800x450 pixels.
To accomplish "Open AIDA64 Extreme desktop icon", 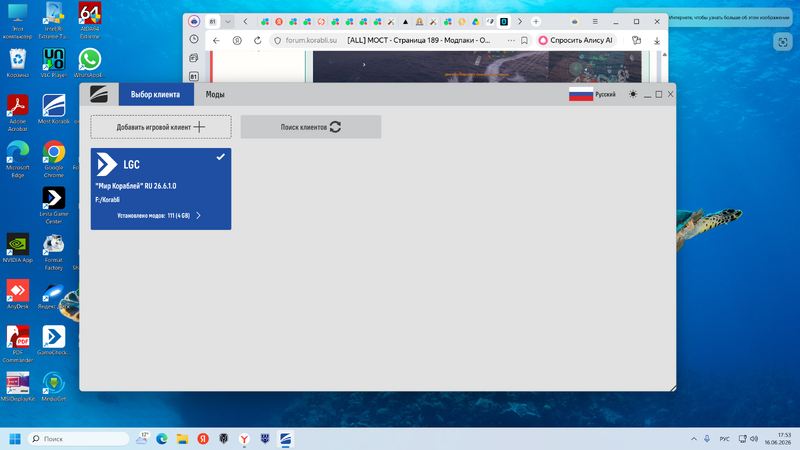I will [90, 20].
